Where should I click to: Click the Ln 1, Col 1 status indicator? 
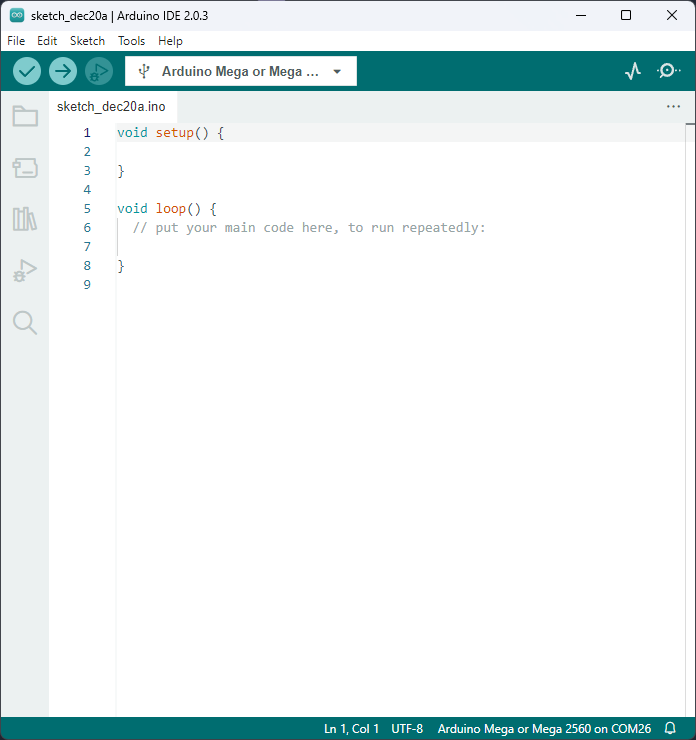tap(351, 729)
